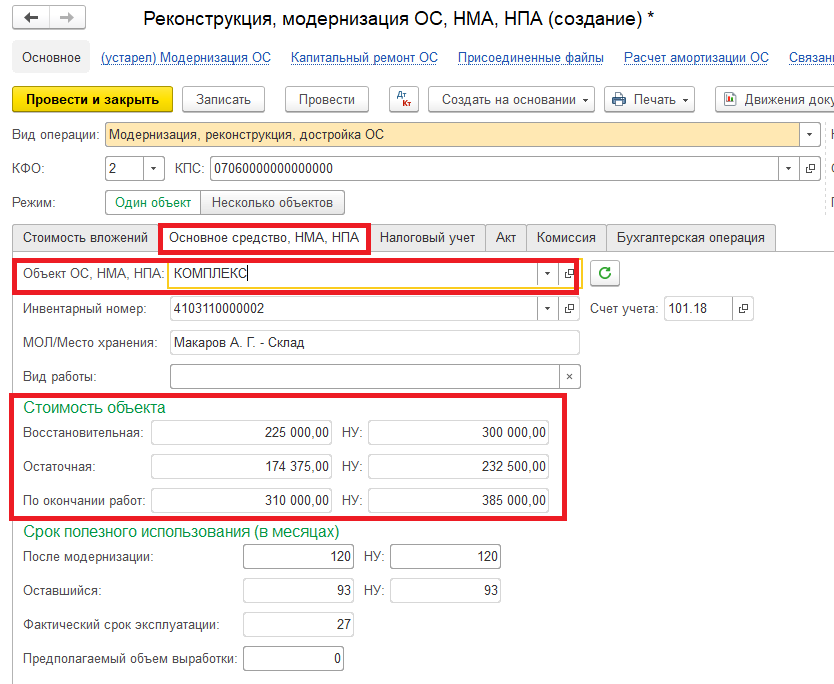This screenshot has height=684, width=834.
Task: Click the forward navigation arrow
Action: (66, 18)
